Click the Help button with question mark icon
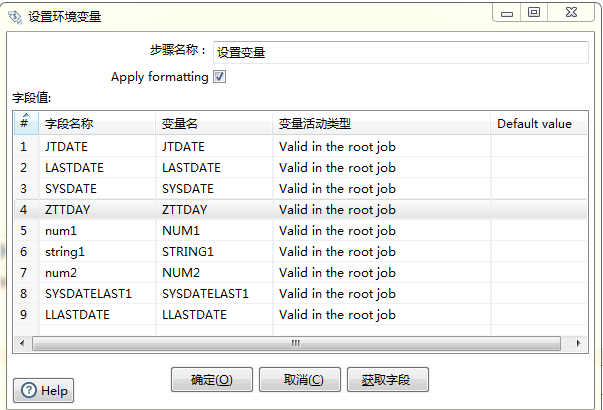Screen dimensions: 603x410 [x=44, y=390]
